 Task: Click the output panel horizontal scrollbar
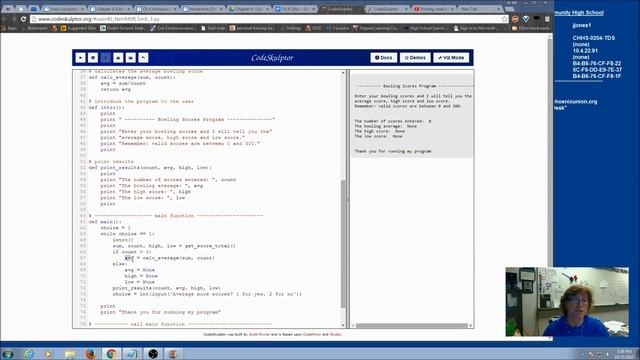coord(411,325)
